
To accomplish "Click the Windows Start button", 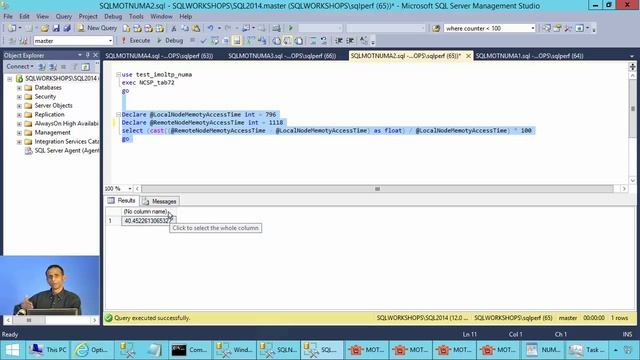I will tap(12, 350).
